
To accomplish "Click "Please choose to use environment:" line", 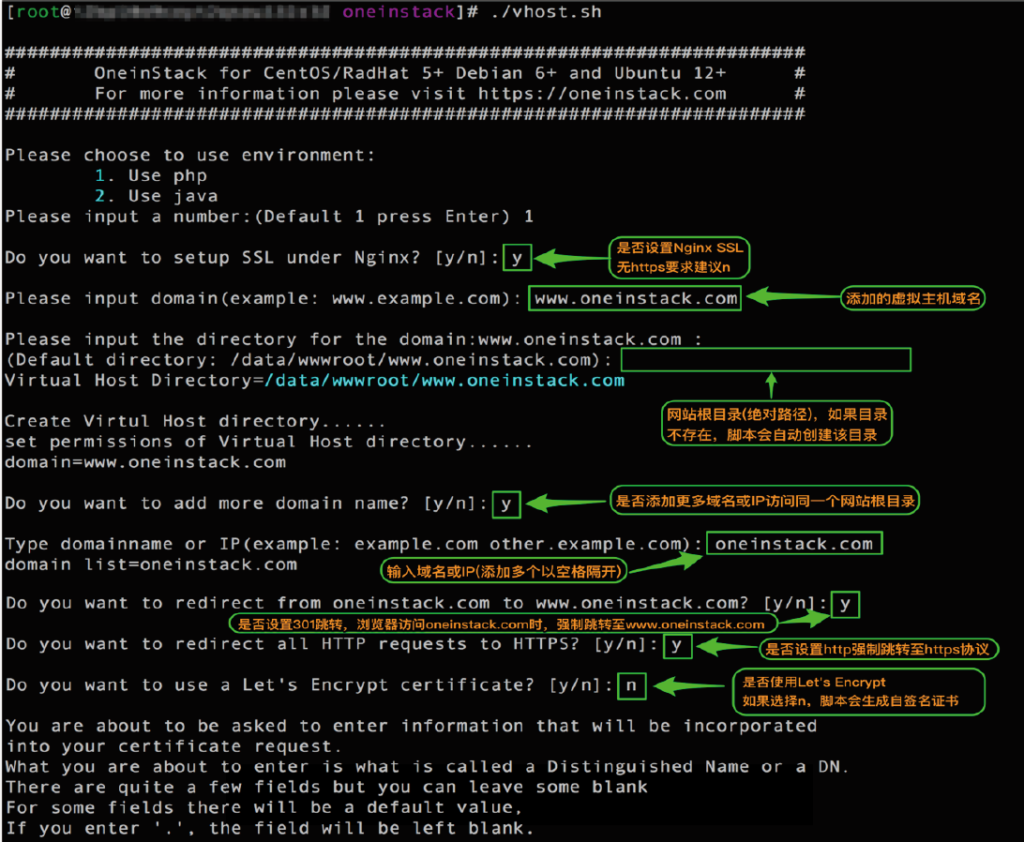I will [x=190, y=155].
